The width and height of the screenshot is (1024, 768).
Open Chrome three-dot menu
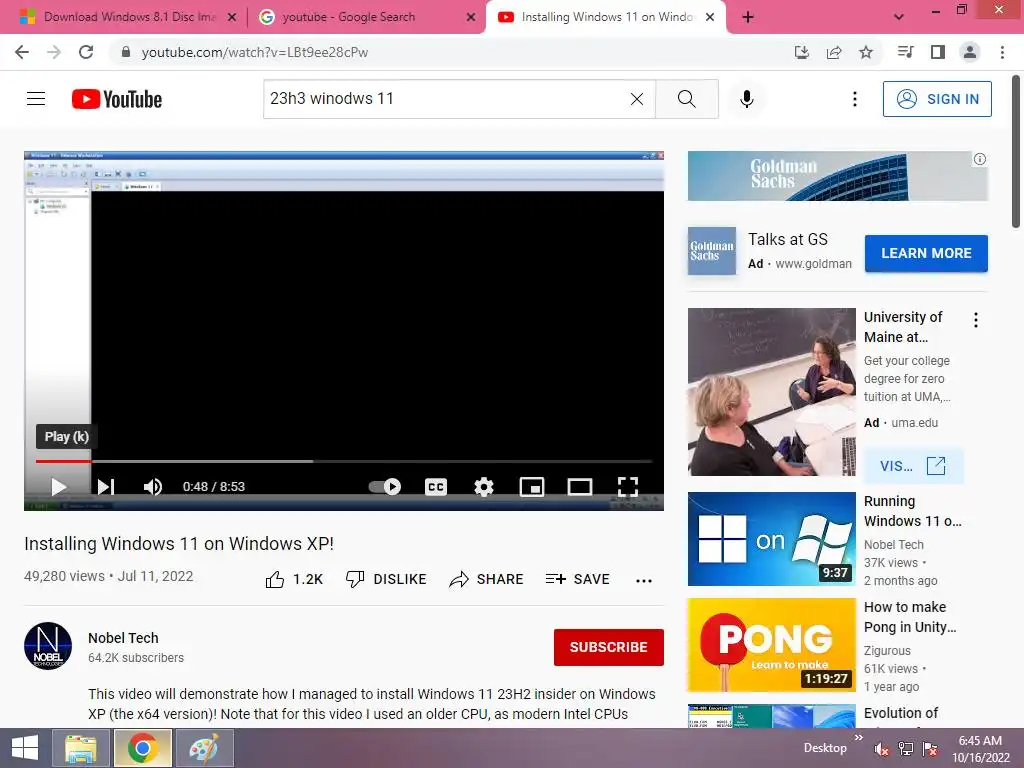point(1002,52)
